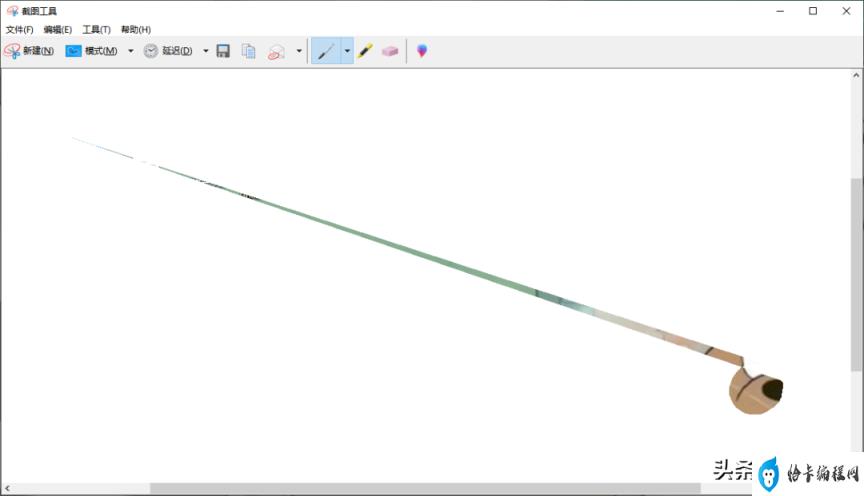The height and width of the screenshot is (496, 864).
Task: Maximize the Snipping Tool window
Action: [813, 11]
